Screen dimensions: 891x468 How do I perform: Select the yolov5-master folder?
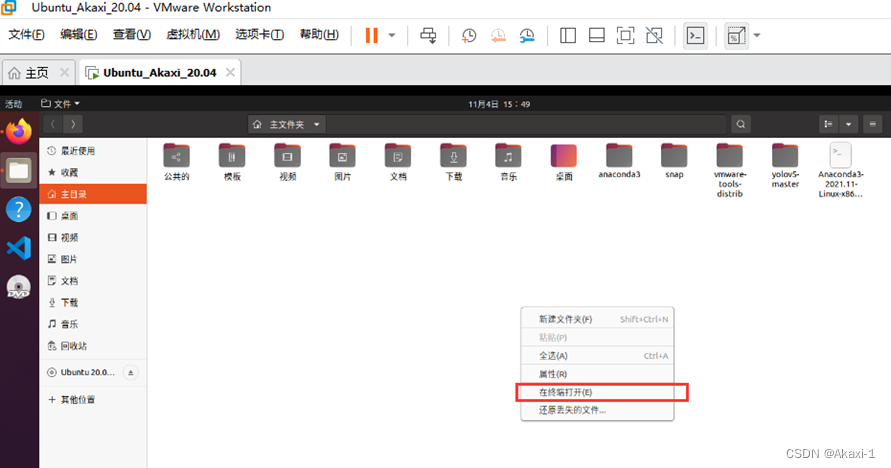tap(785, 166)
